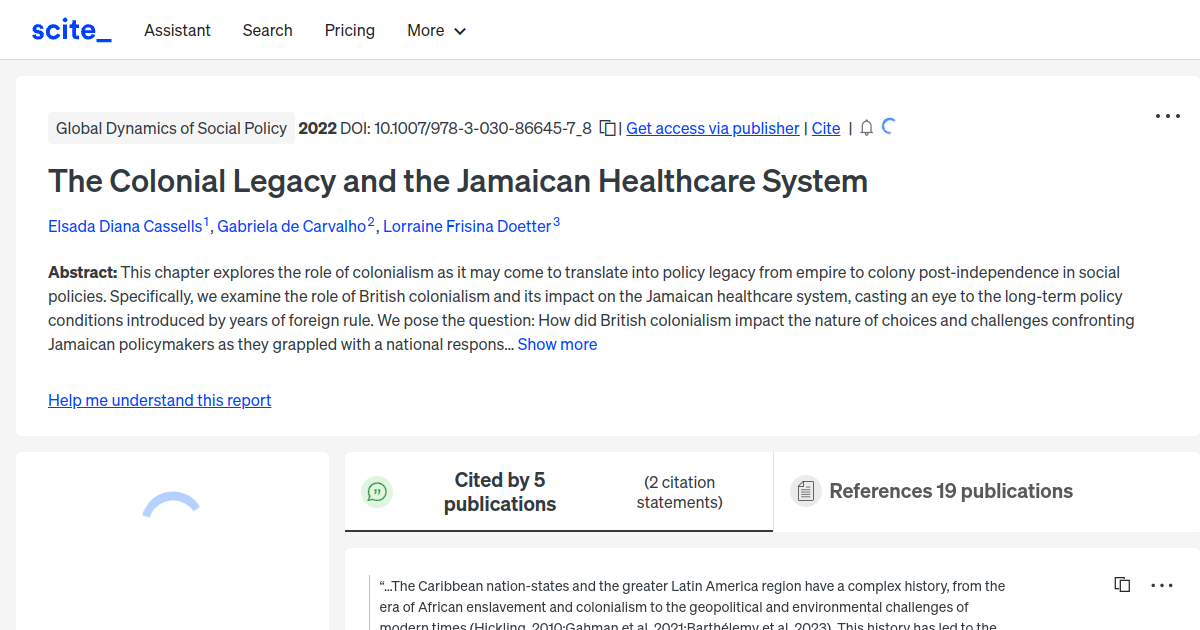Click Help me understand this report
This screenshot has width=1200, height=630.
(x=159, y=400)
